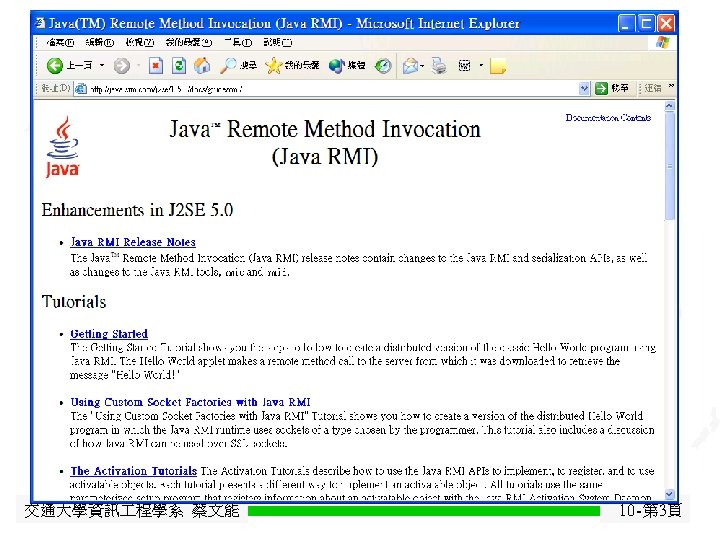Open The Activation Tutorials link
Viewport: 720px width, 540px height.
[x=134, y=471]
